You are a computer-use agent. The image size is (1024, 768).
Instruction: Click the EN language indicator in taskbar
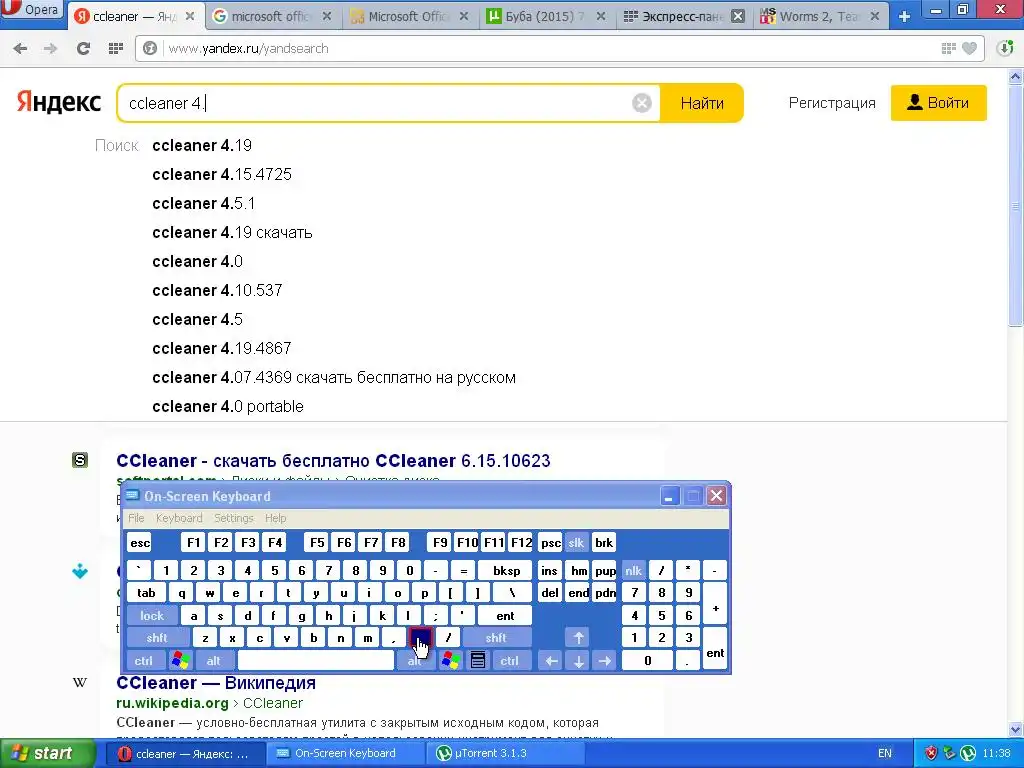point(885,754)
